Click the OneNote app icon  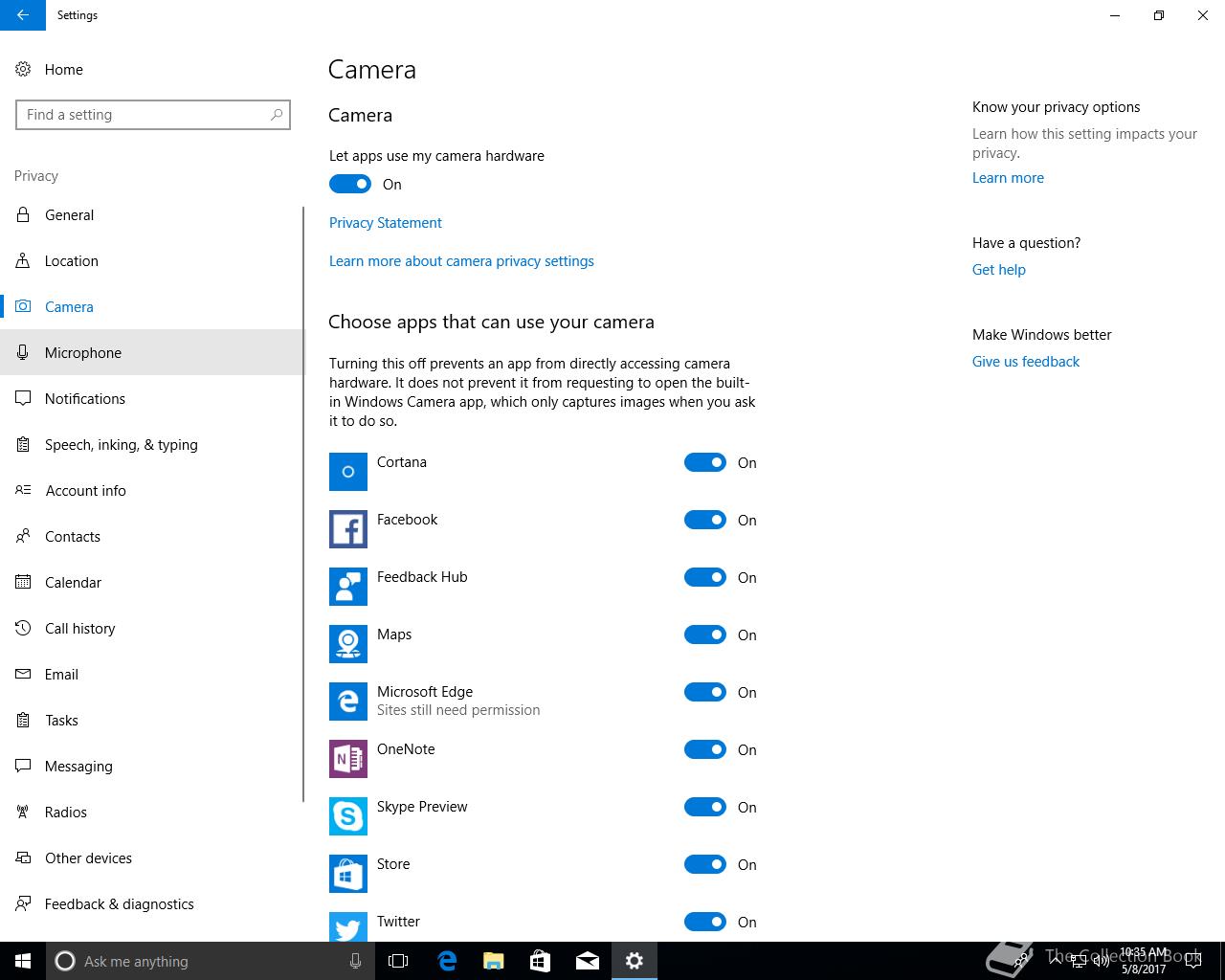(x=348, y=759)
